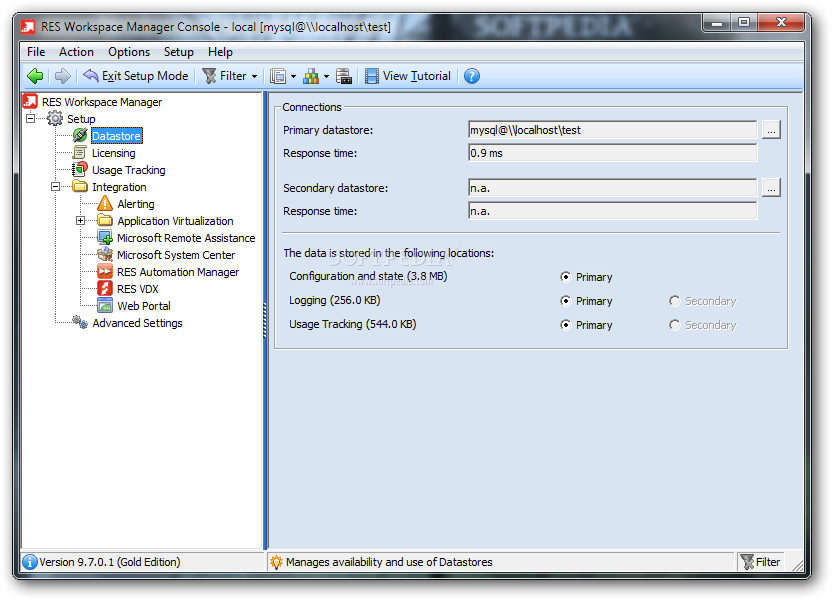Viewport: 832px width, 600px height.
Task: Browse for the primary datastore with ellipsis button
Action: 772,130
